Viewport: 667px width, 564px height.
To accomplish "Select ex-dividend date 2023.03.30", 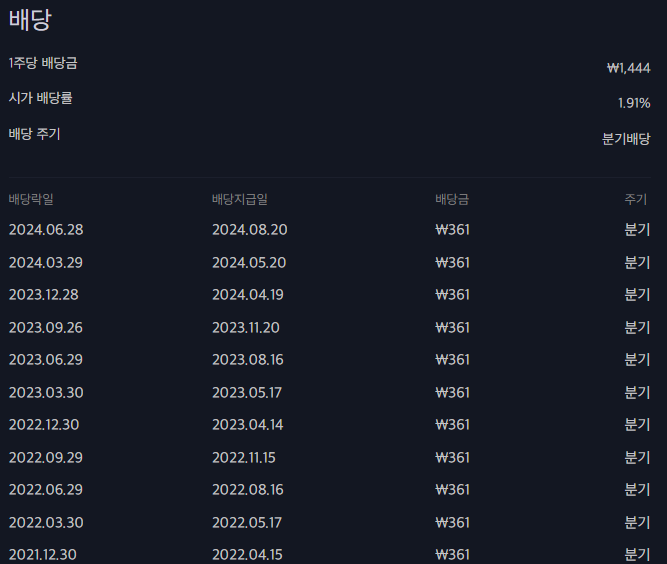I will click(46, 393).
